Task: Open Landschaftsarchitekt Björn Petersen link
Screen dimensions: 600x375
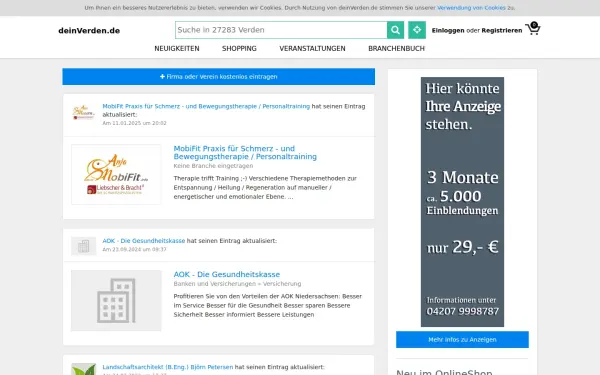Action: click(167, 367)
